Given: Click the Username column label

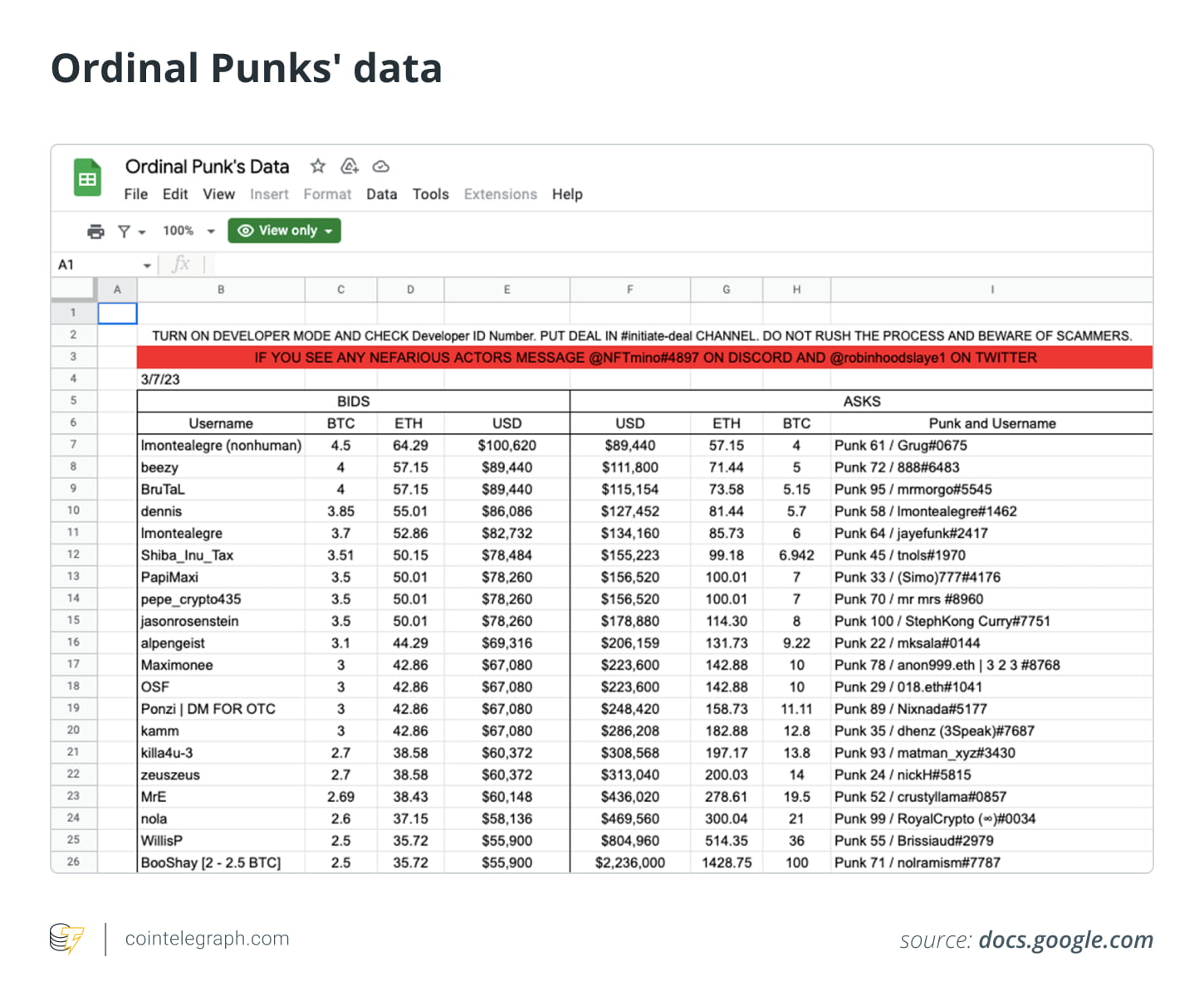Looking at the screenshot, I should point(221,423).
